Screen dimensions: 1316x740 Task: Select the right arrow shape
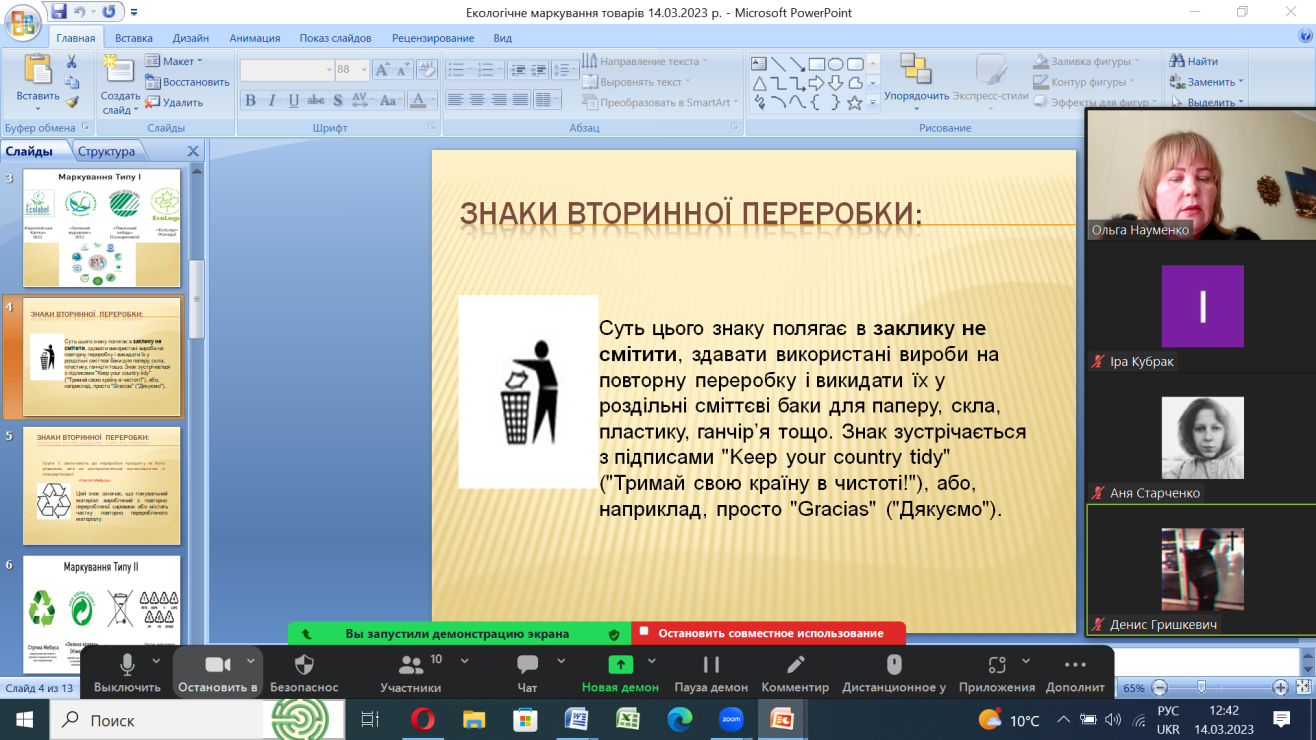point(816,83)
